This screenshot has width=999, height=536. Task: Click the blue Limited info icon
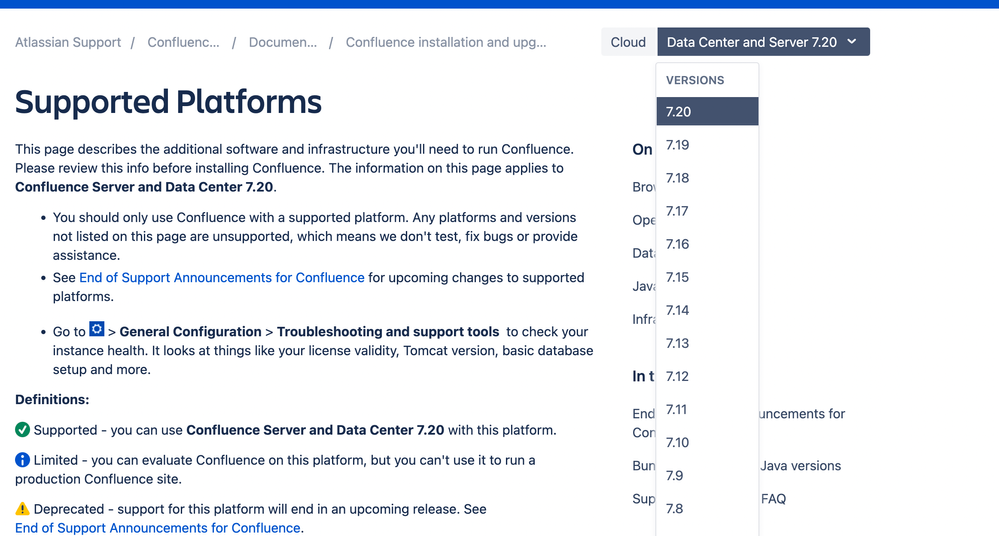coord(22,460)
